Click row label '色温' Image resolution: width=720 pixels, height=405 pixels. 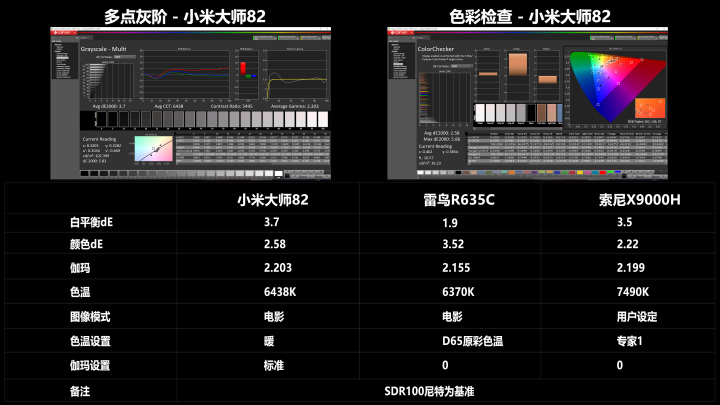pos(80,292)
